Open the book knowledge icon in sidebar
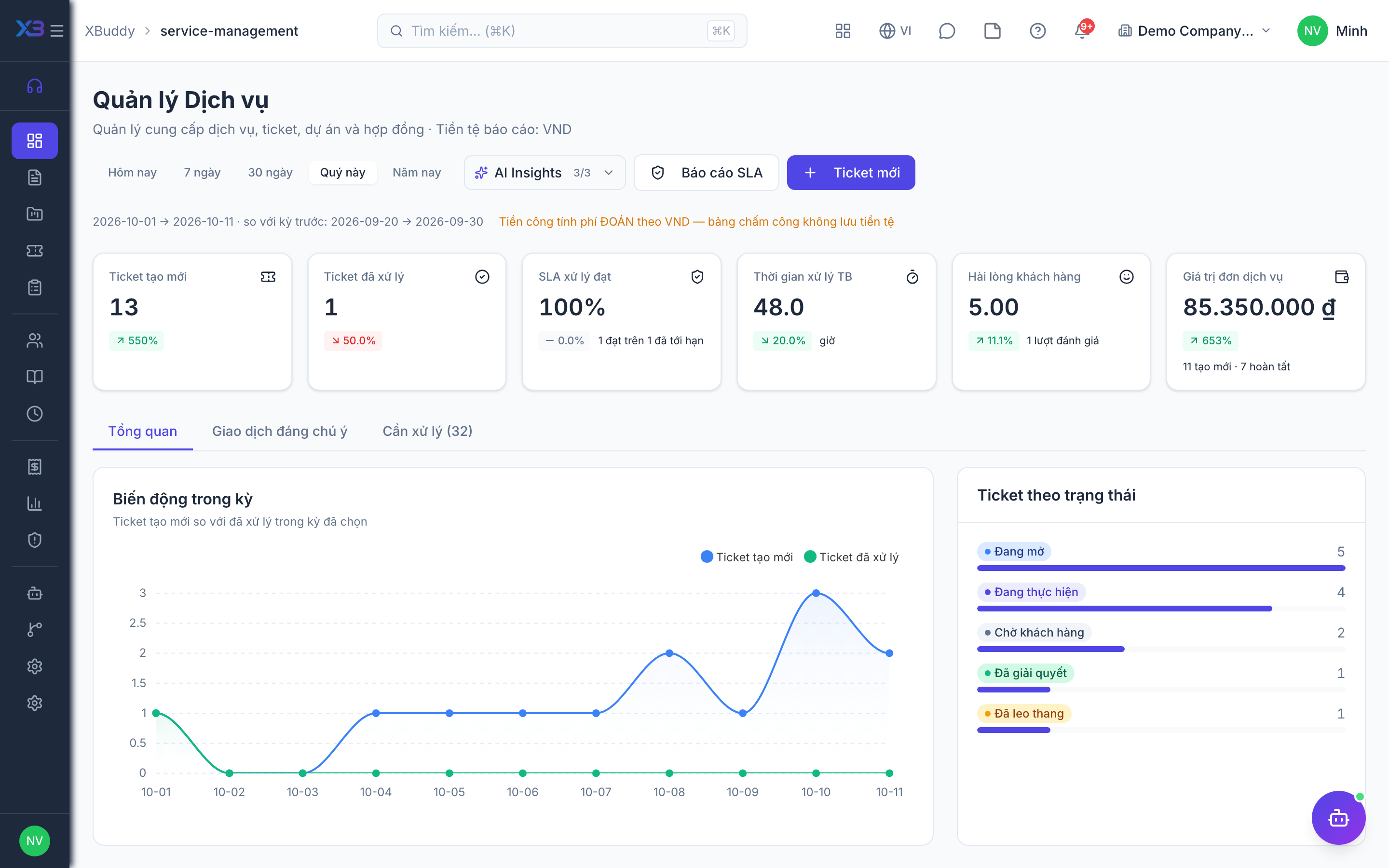The height and width of the screenshot is (868, 1389). click(34, 377)
